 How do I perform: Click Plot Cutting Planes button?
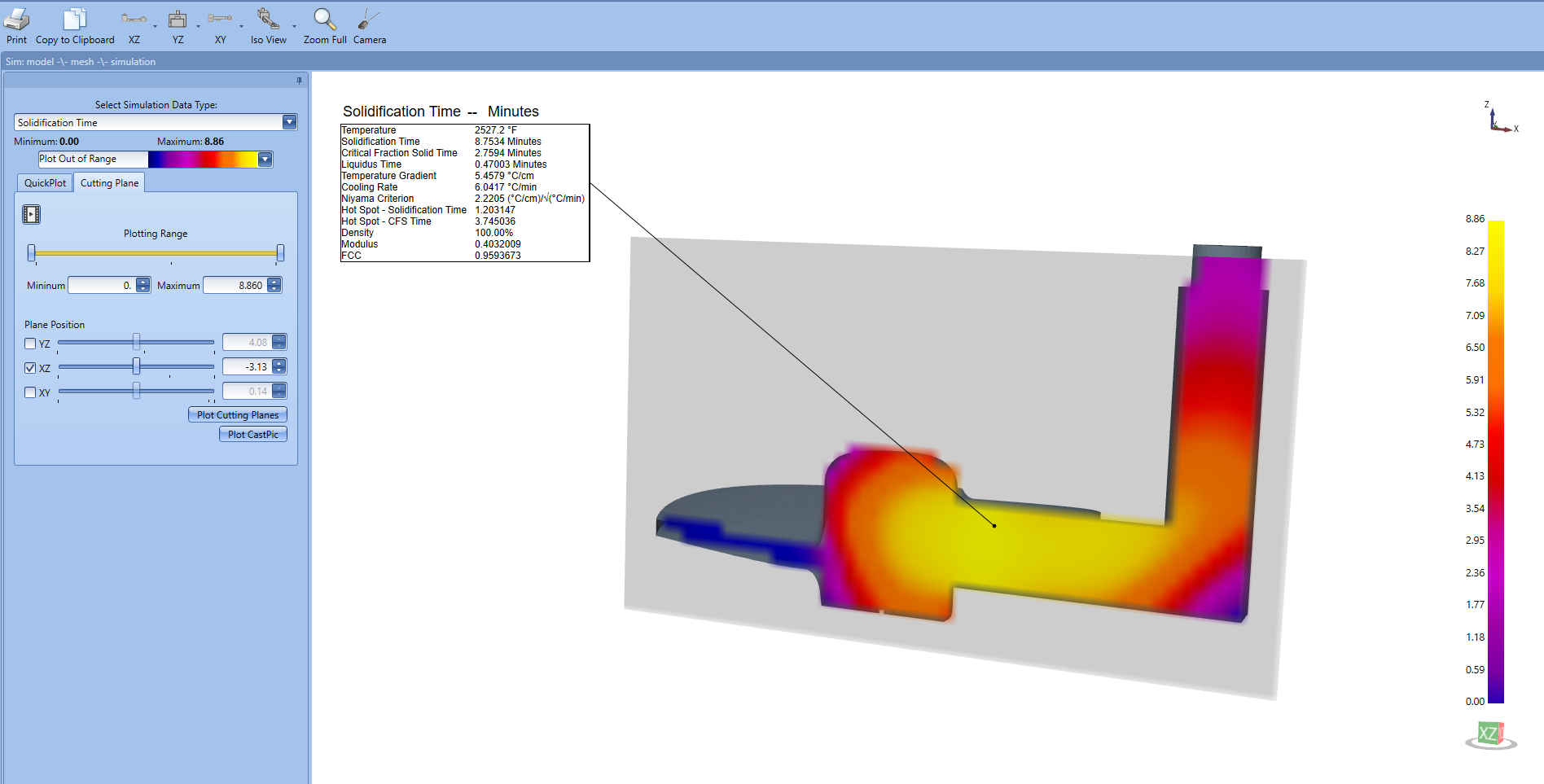point(238,414)
